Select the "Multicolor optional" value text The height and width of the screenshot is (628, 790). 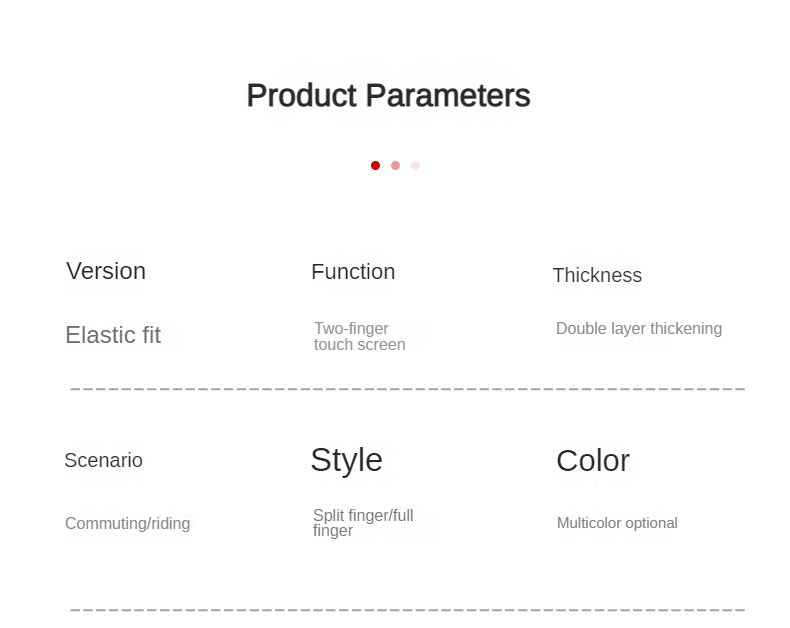(617, 523)
